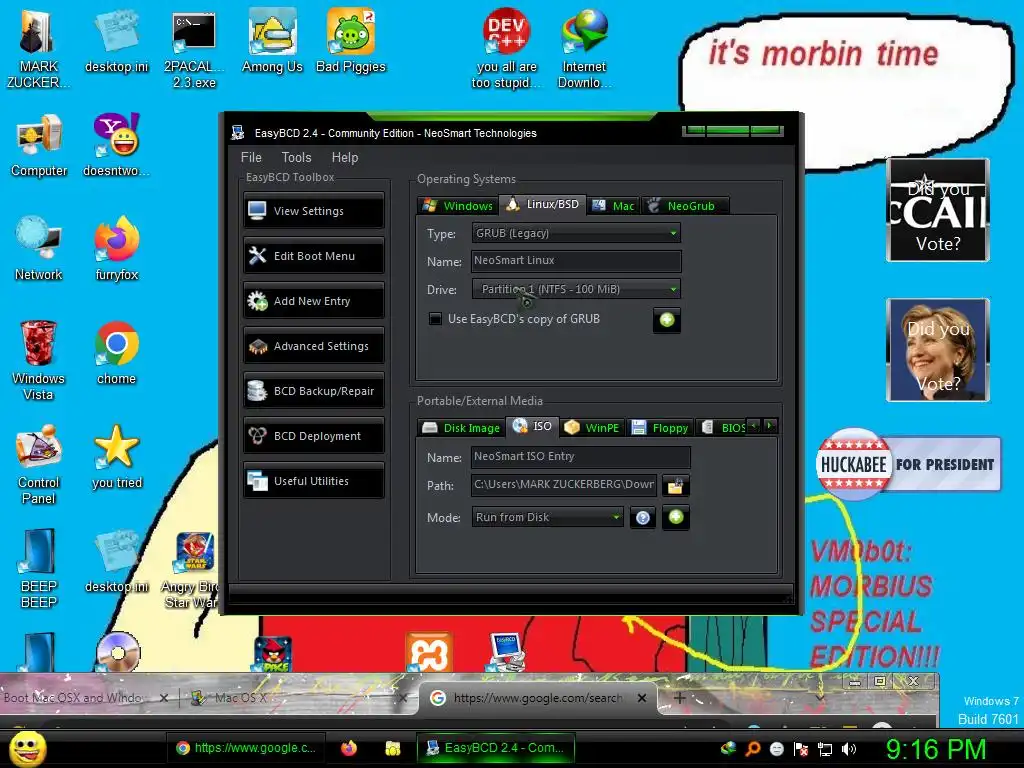Screen dimensions: 1024x768
Task: Click the EasyBCD 2.4 taskbar button
Action: point(496,748)
